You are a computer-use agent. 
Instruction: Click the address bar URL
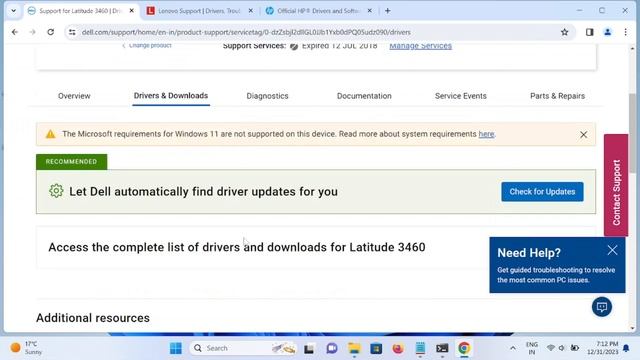tap(246, 32)
